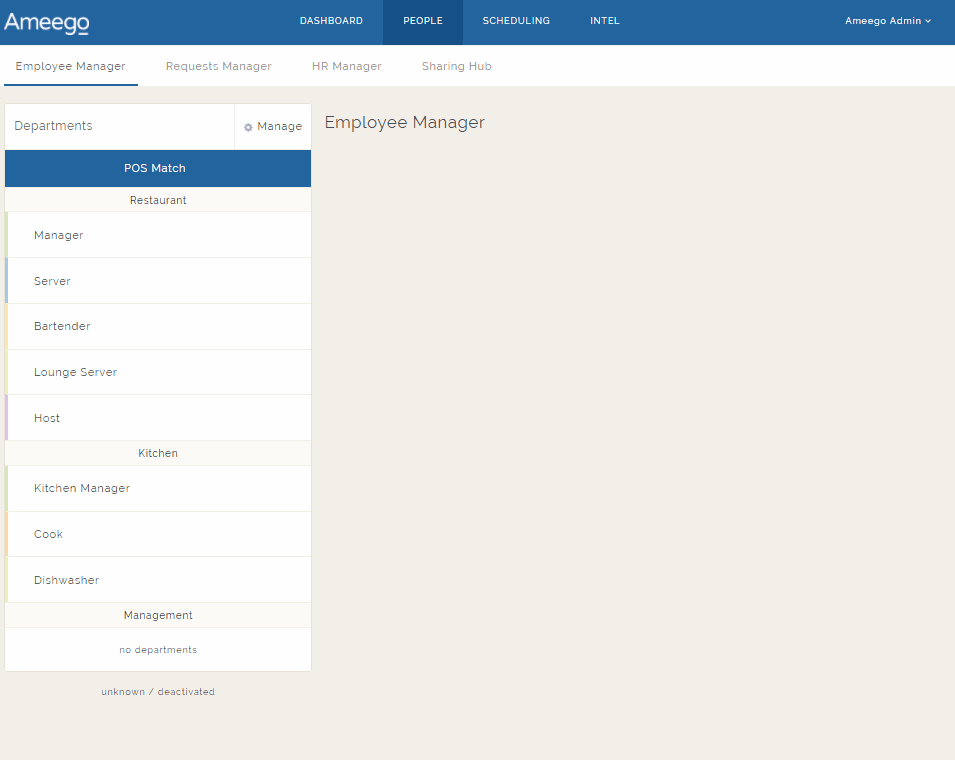Open the unknown / deactivated link
The height and width of the screenshot is (760, 955).
click(x=157, y=691)
